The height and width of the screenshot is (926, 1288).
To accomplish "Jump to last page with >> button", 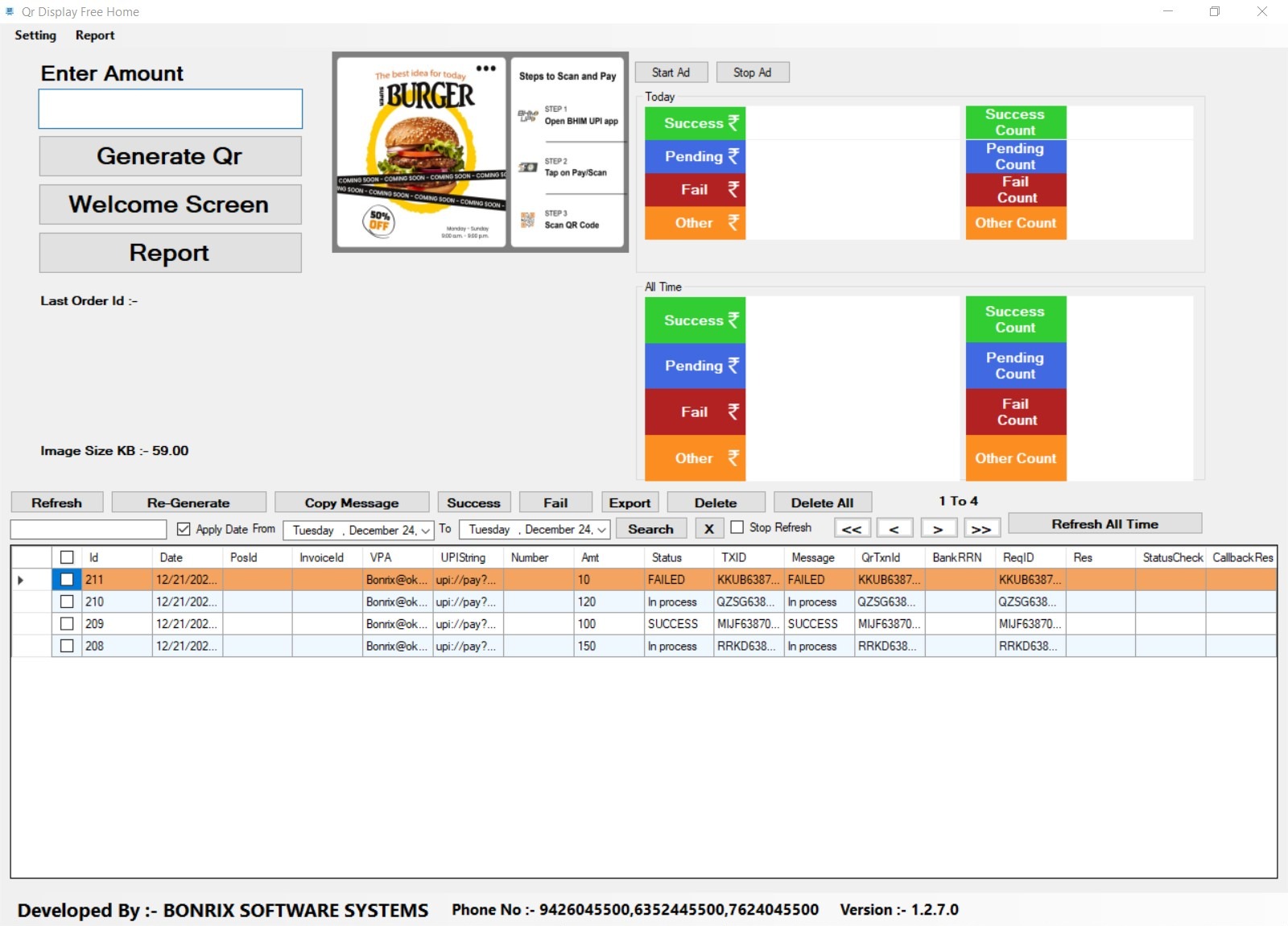I will click(980, 528).
